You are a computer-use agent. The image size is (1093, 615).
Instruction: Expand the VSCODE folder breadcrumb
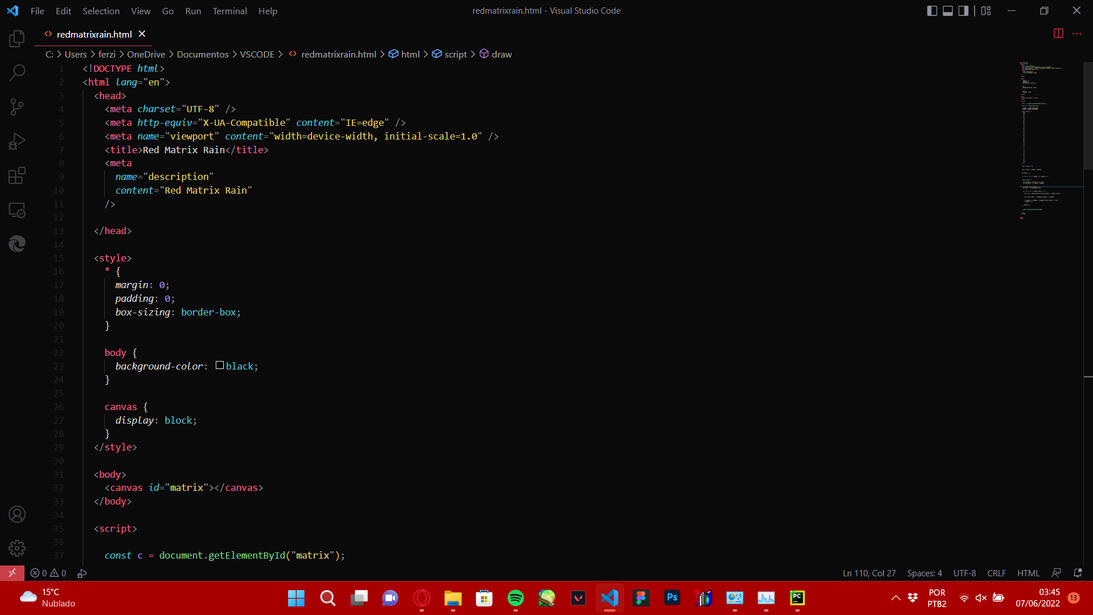(x=256, y=54)
